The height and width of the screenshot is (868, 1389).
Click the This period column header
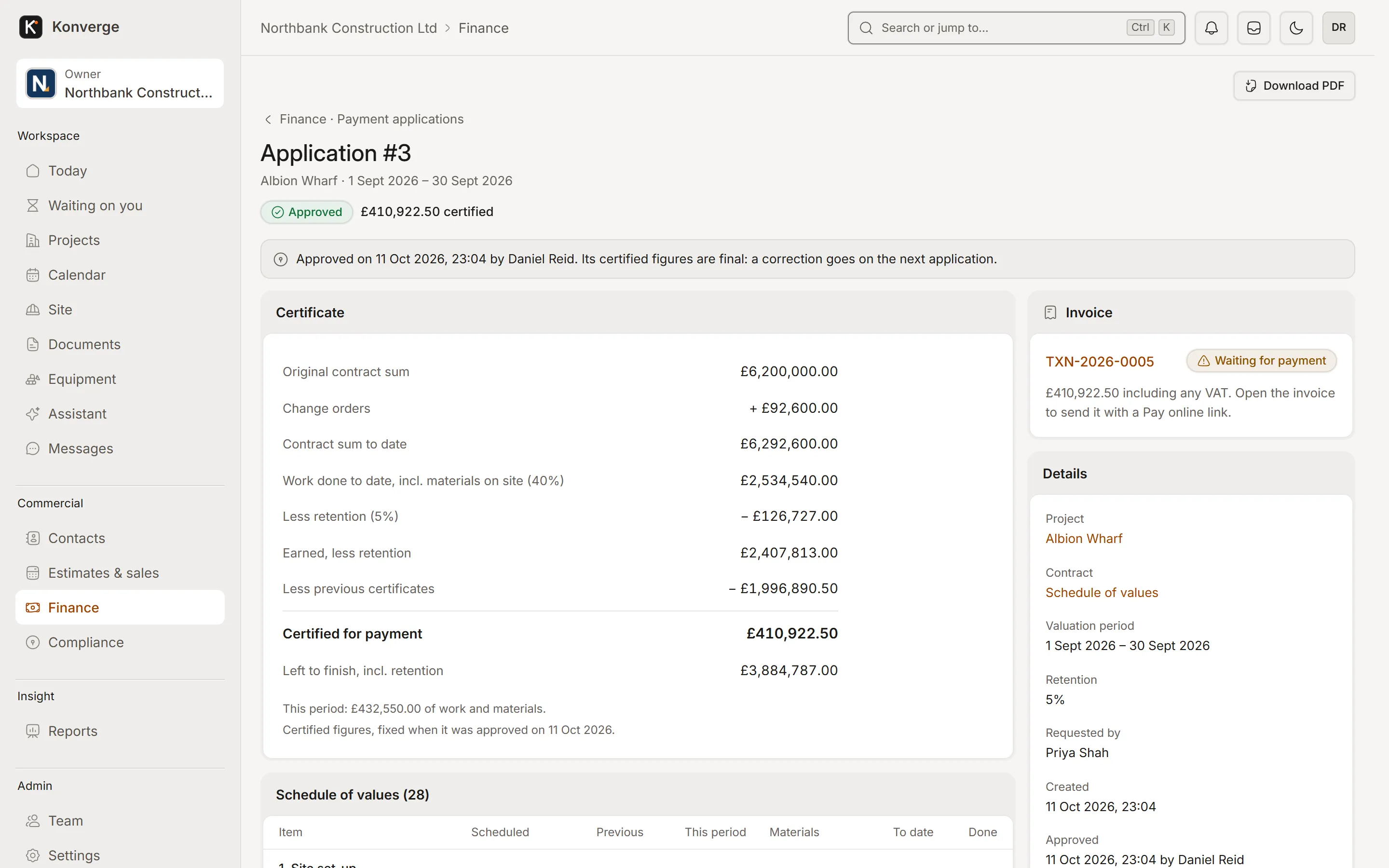tap(715, 832)
